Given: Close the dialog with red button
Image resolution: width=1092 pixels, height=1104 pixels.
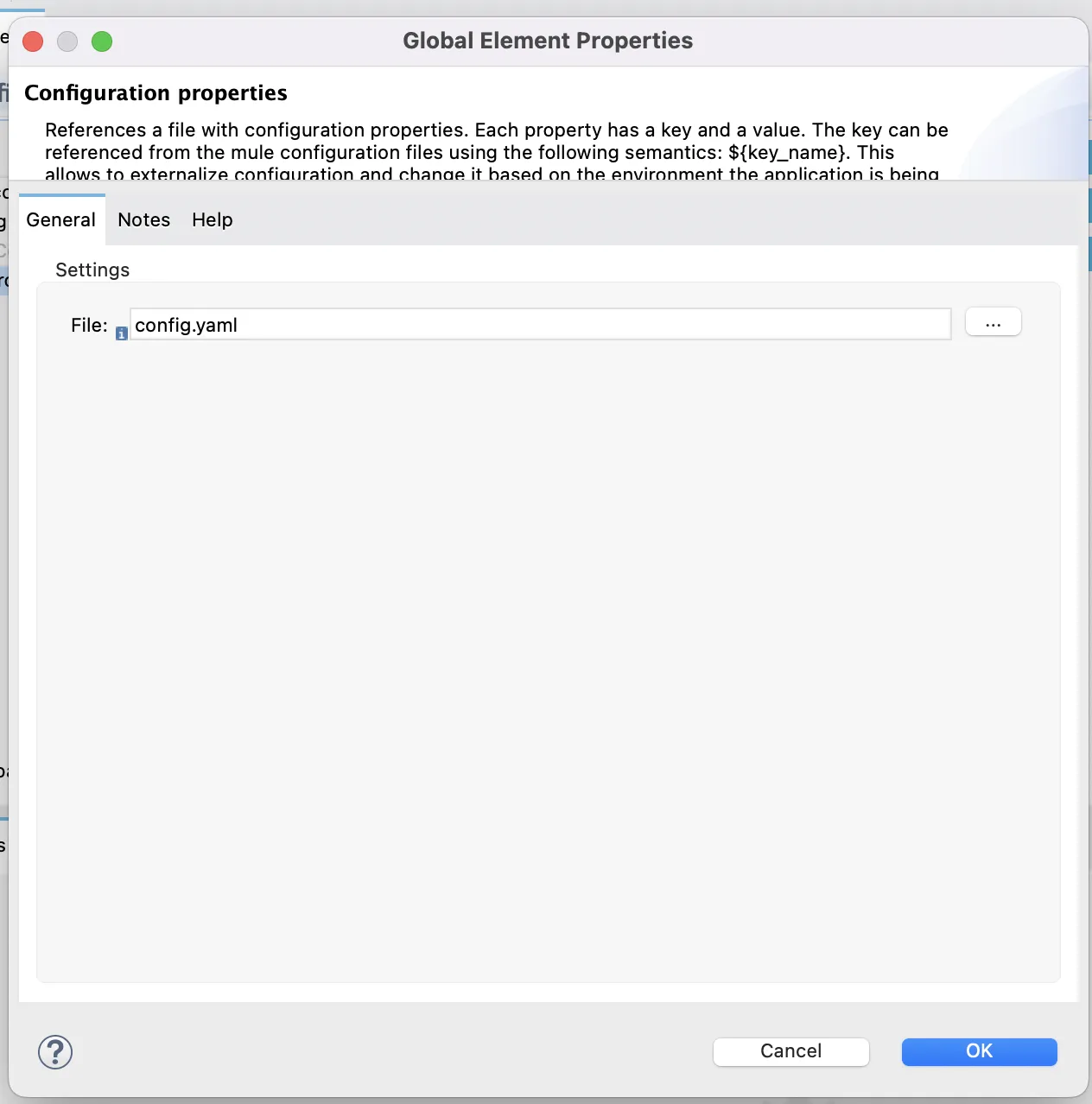Looking at the screenshot, I should [33, 41].
